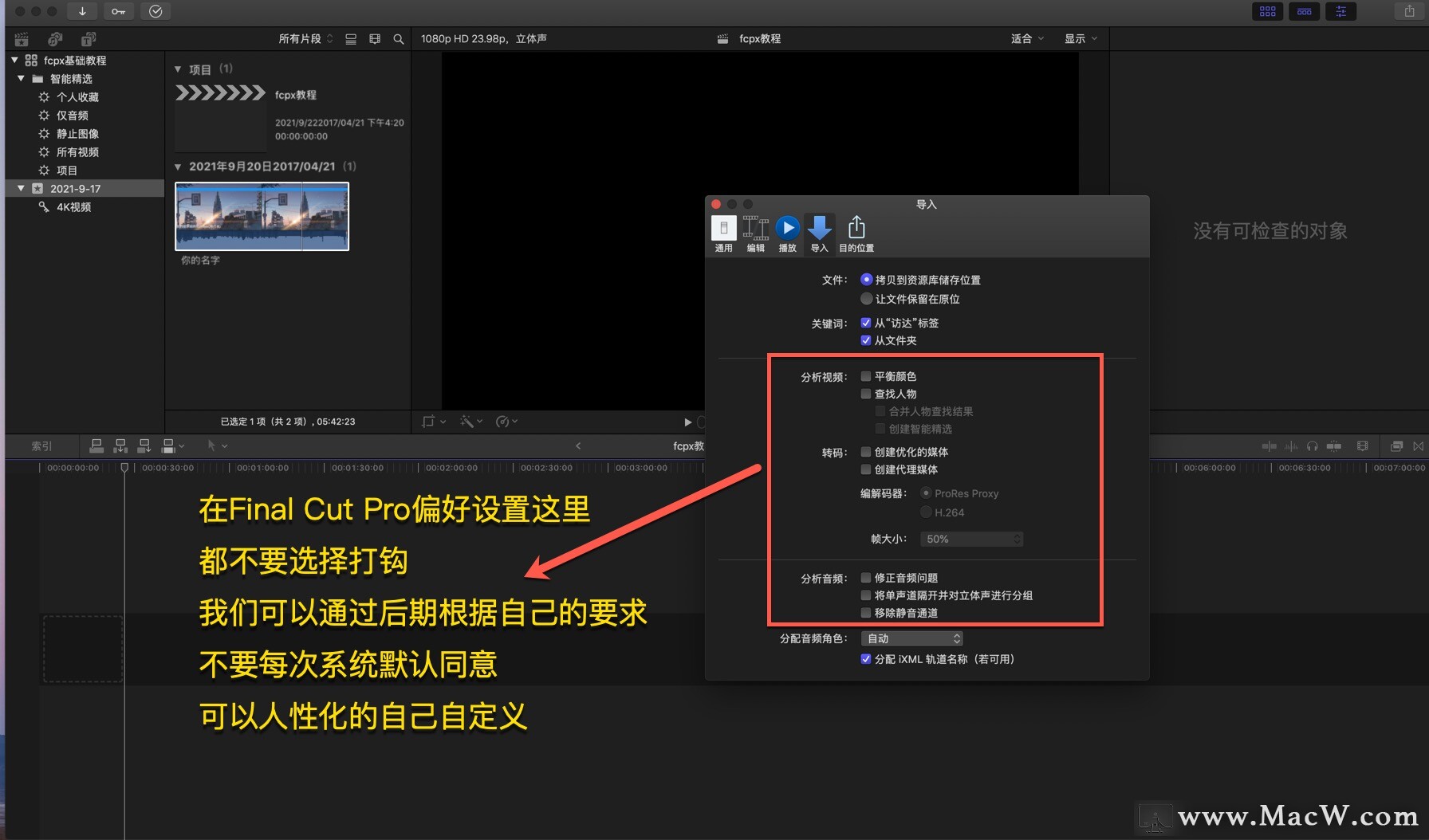This screenshot has height=840, width=1429.
Task: Open the clip filter 所有片段 dropdown
Action: [x=305, y=39]
